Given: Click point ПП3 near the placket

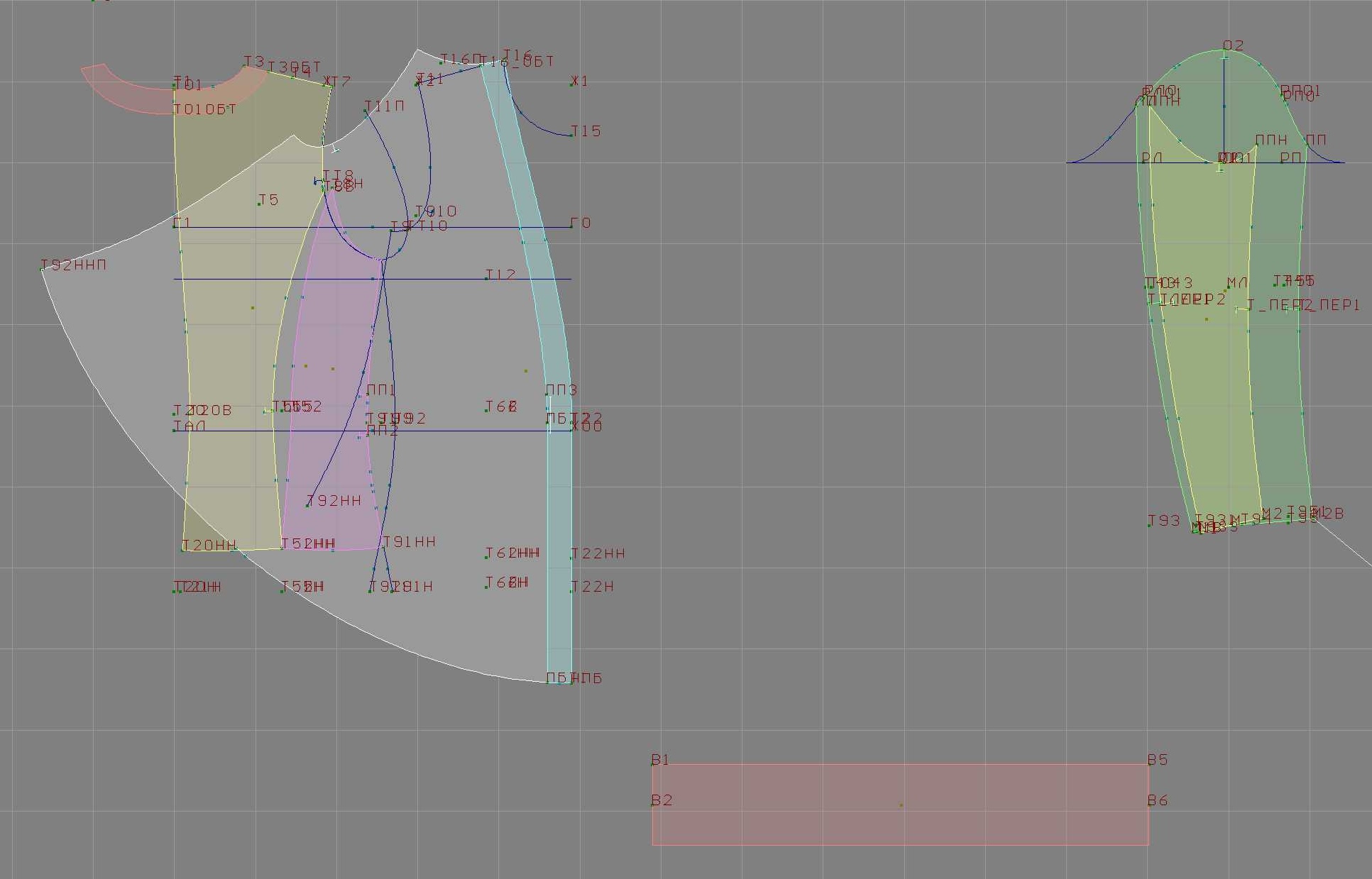Looking at the screenshot, I should pyautogui.click(x=547, y=394).
